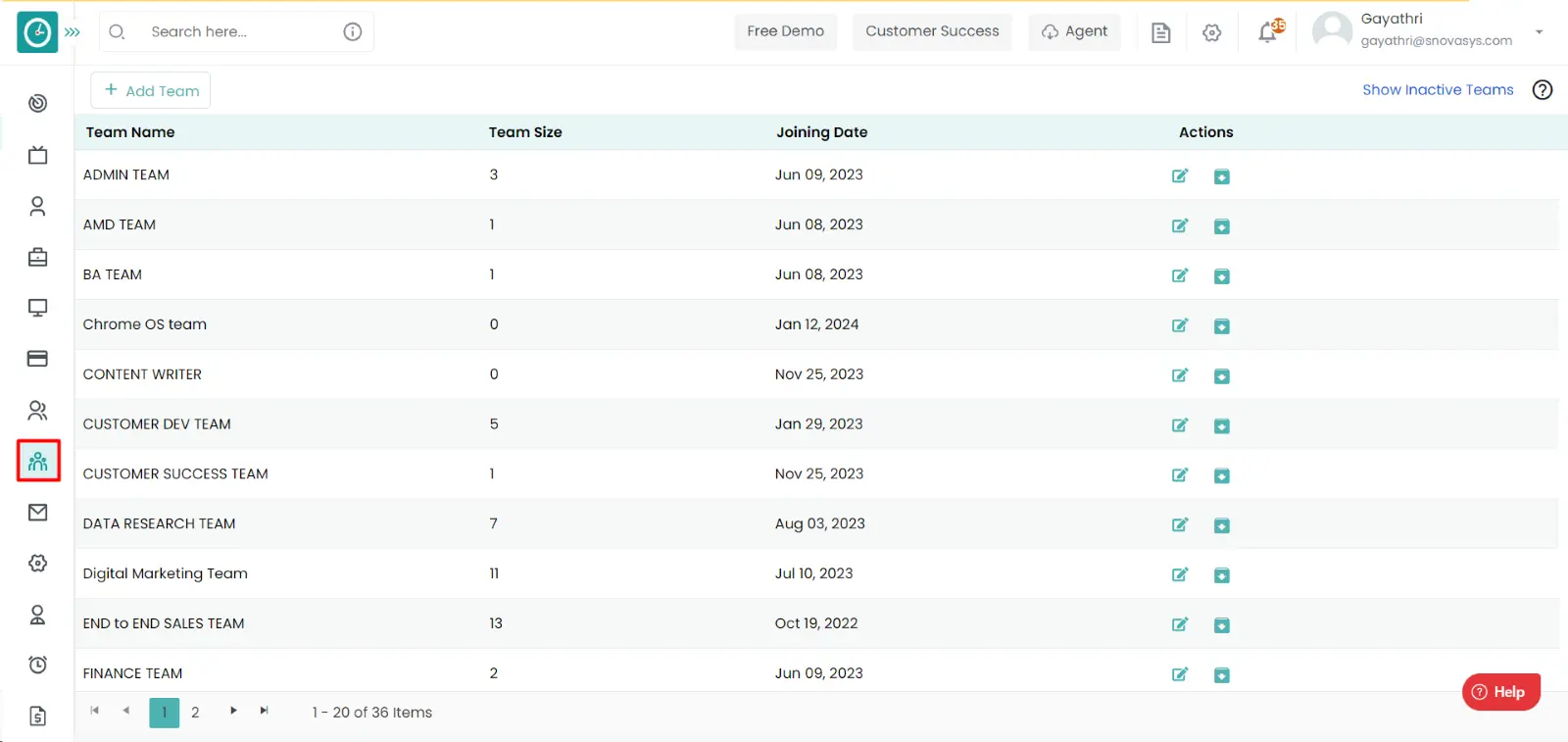The width and height of the screenshot is (1568, 742).
Task: Open the card/billing sidebar icon
Action: click(38, 359)
